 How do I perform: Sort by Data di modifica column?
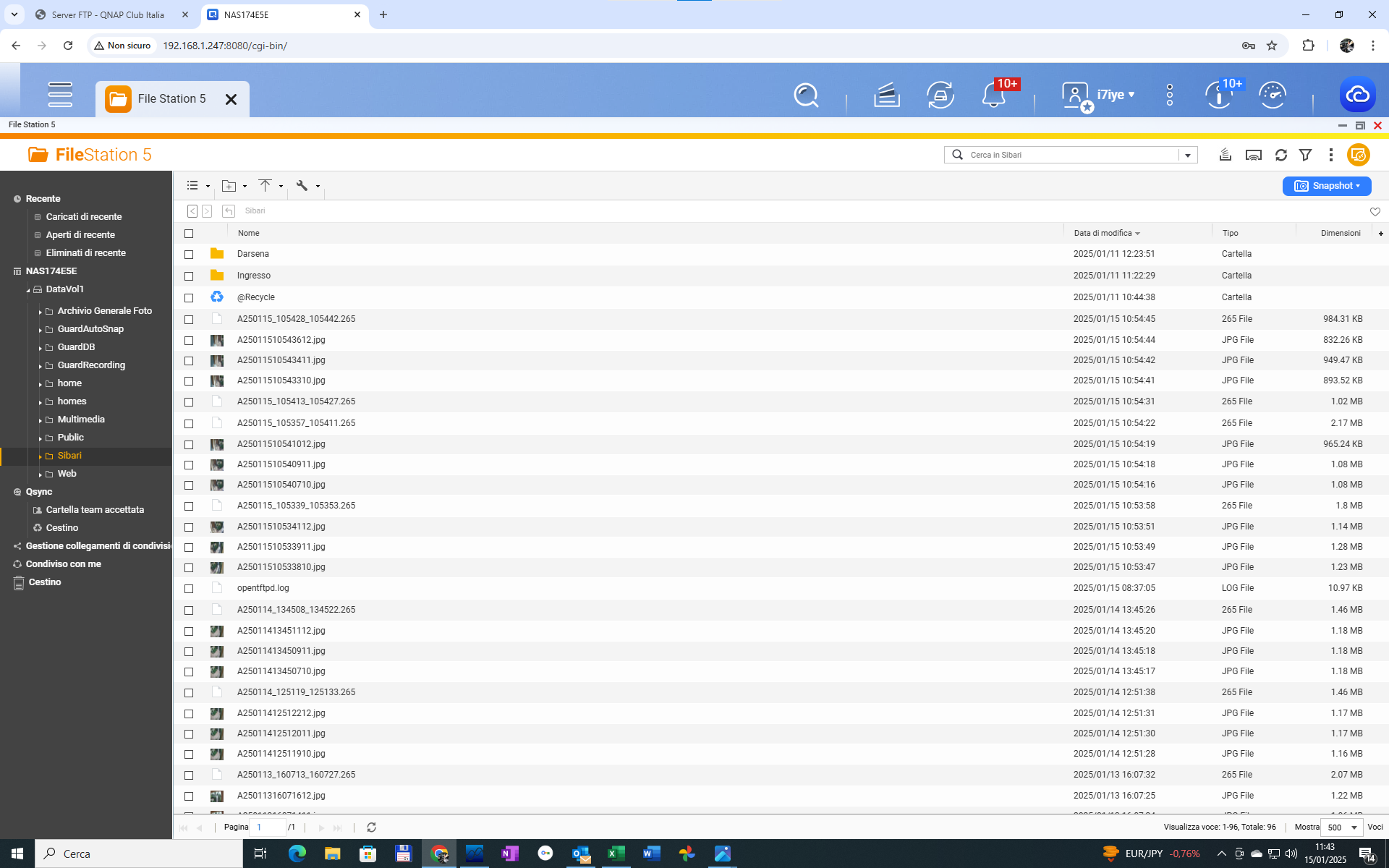pyautogui.click(x=1103, y=233)
